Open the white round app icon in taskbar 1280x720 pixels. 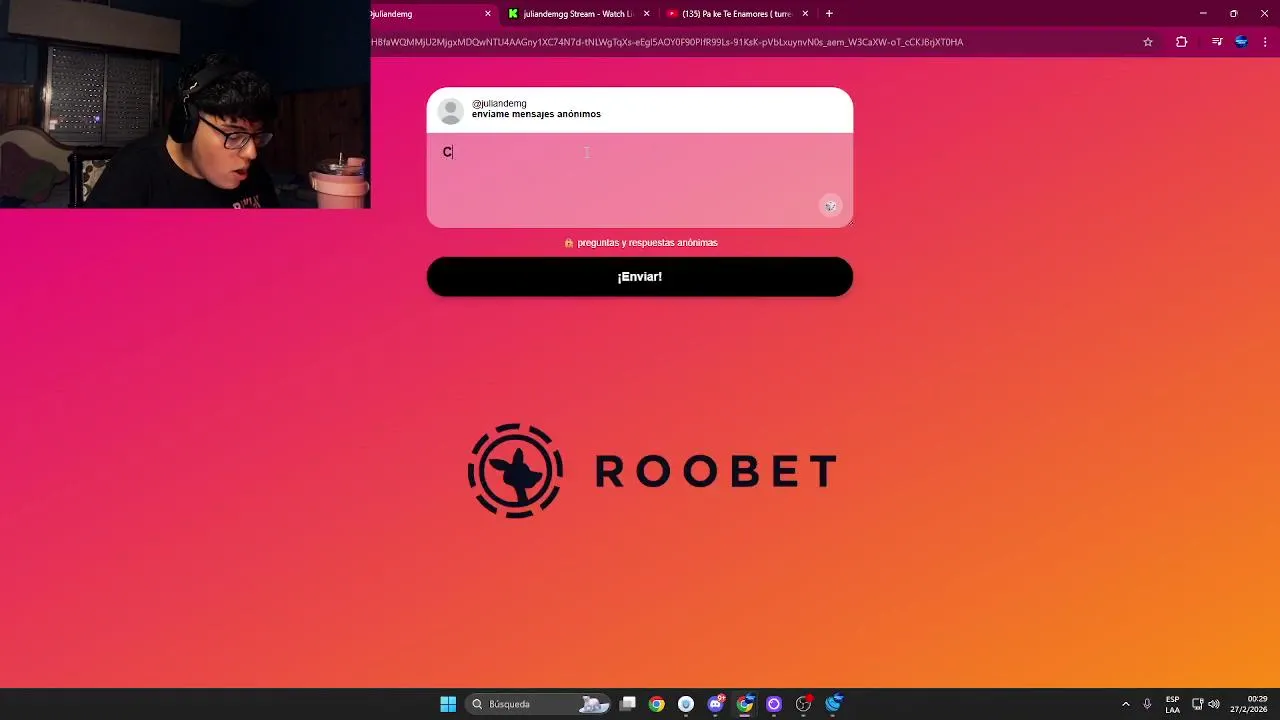click(x=686, y=704)
